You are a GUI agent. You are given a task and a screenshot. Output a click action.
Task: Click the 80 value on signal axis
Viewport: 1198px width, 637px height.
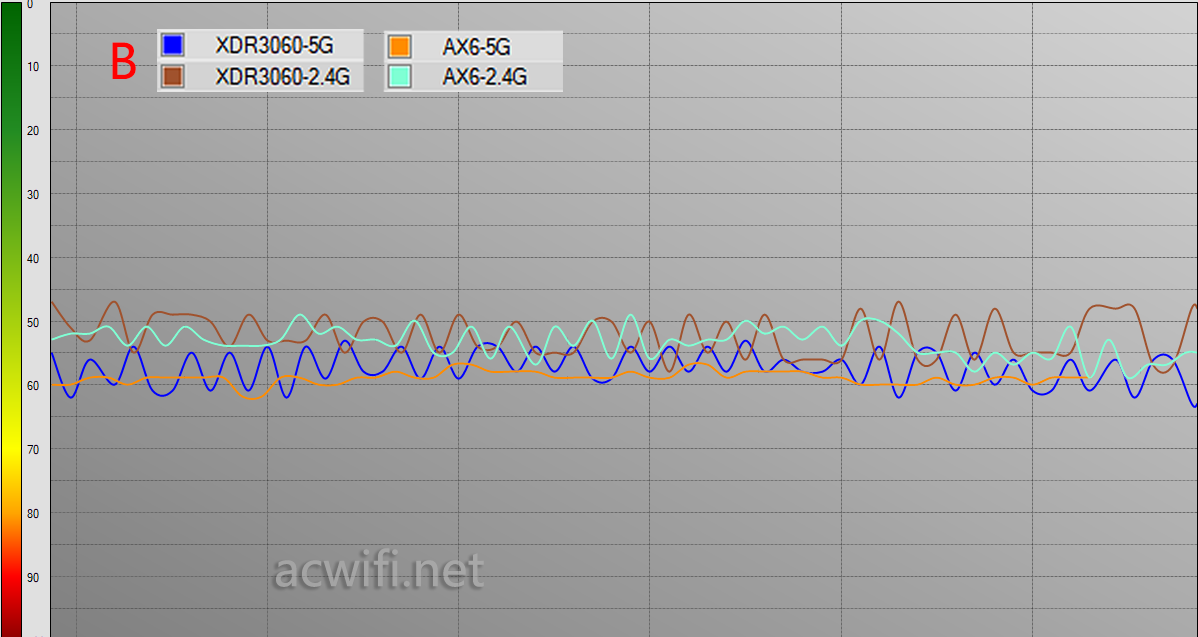(x=33, y=514)
